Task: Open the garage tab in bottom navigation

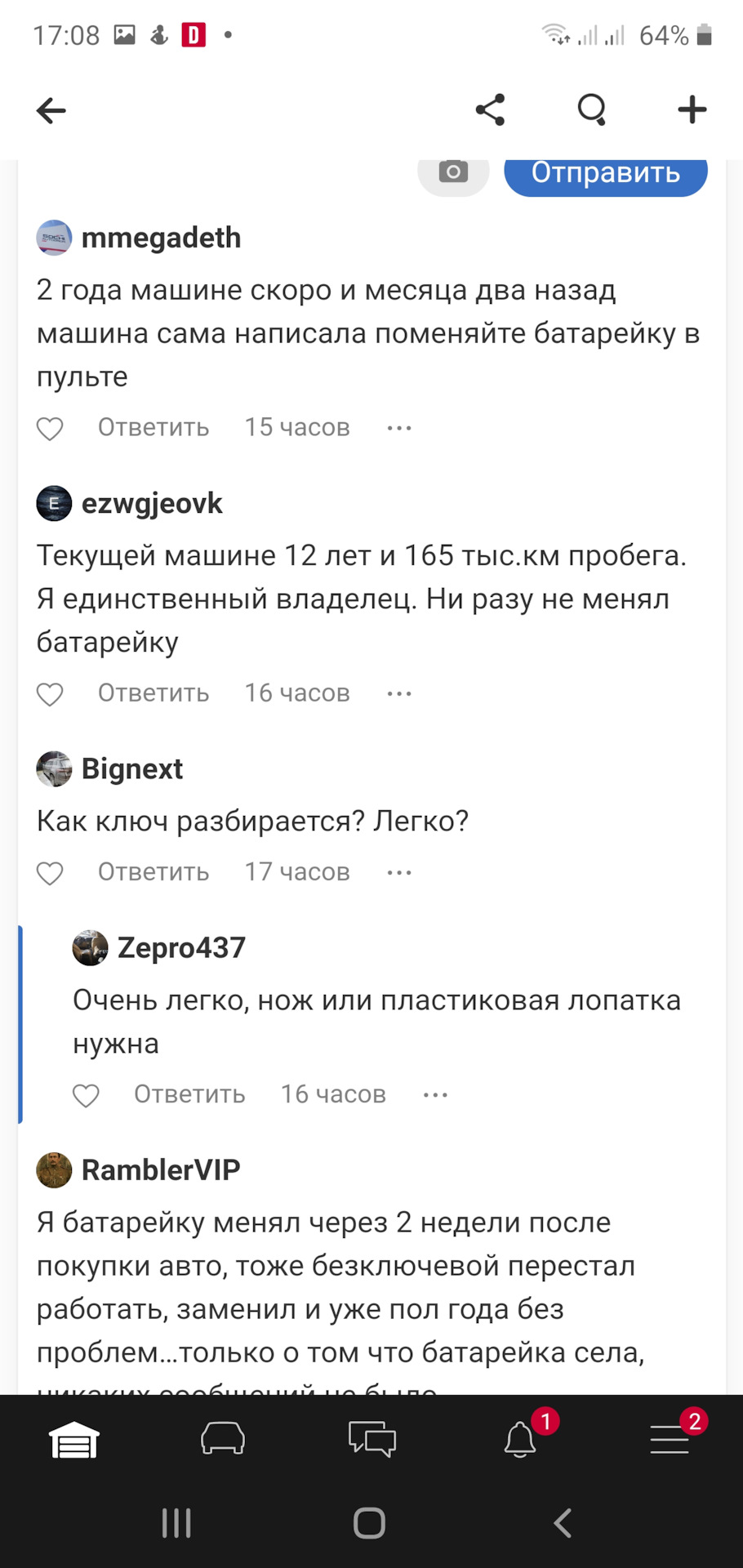Action: coord(74,1440)
